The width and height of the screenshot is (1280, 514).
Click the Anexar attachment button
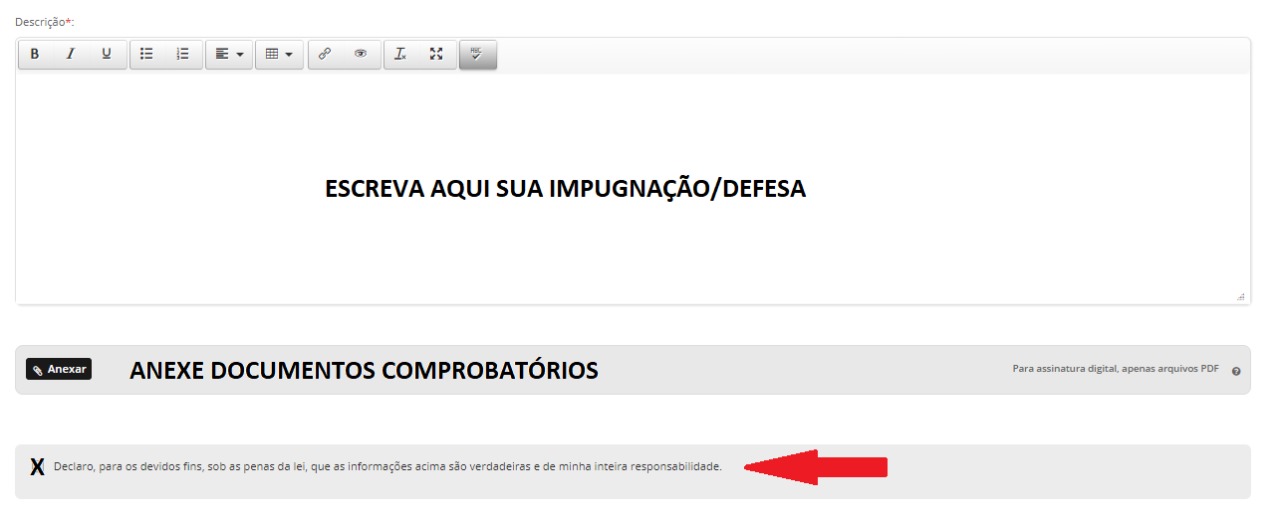[59, 369]
